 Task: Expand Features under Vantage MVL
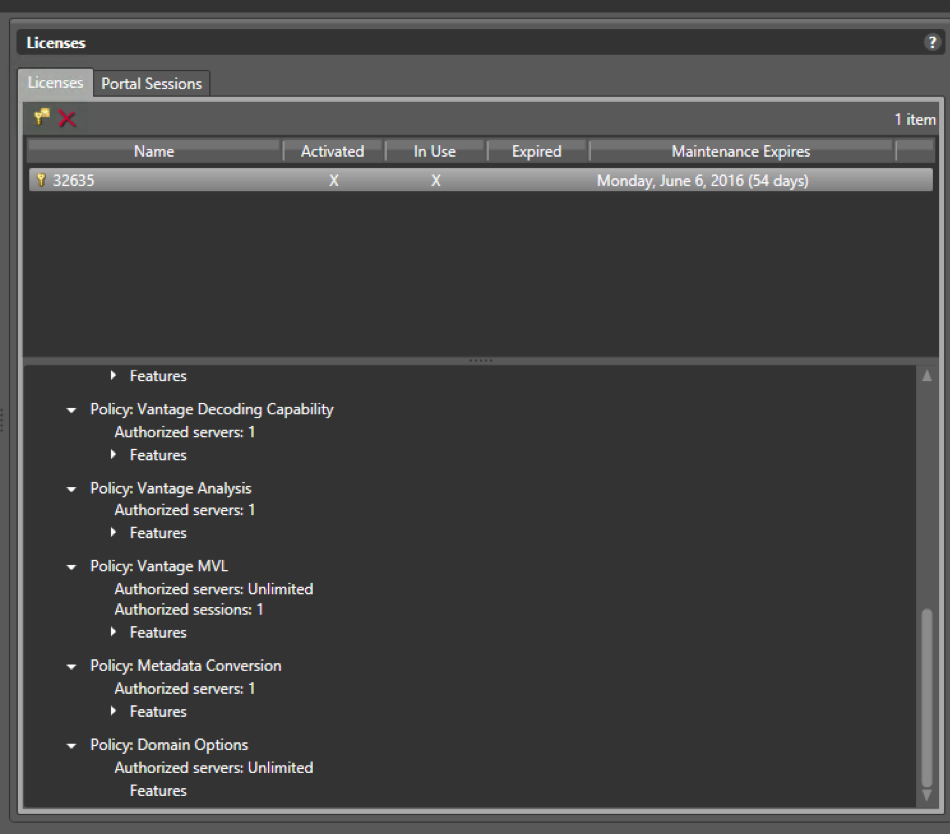click(x=113, y=632)
